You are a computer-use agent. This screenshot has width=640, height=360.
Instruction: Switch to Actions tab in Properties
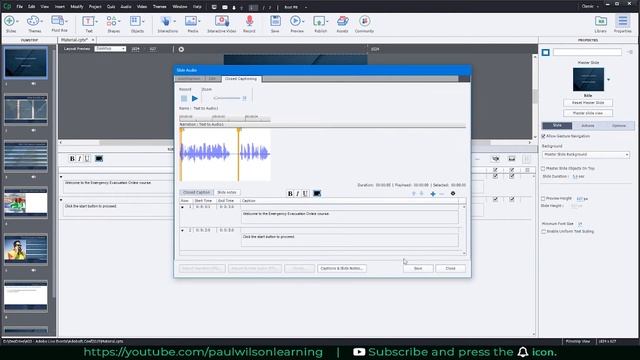click(587, 126)
